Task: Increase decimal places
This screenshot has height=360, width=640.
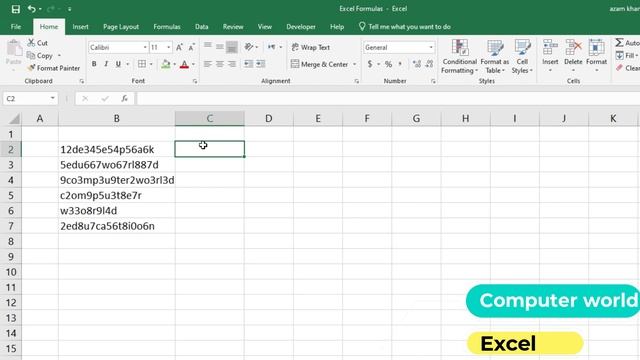Action: click(x=417, y=64)
